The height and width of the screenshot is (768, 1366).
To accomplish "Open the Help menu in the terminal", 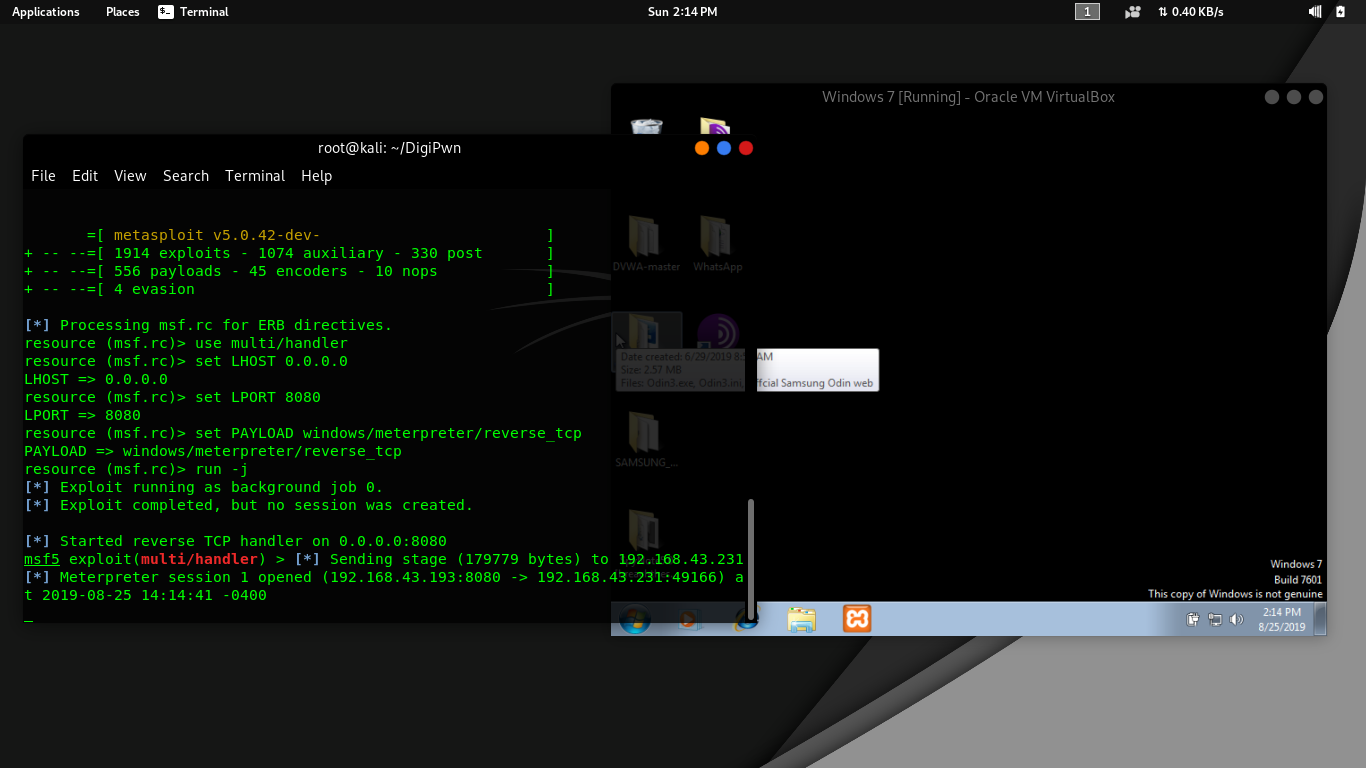I will [x=316, y=176].
